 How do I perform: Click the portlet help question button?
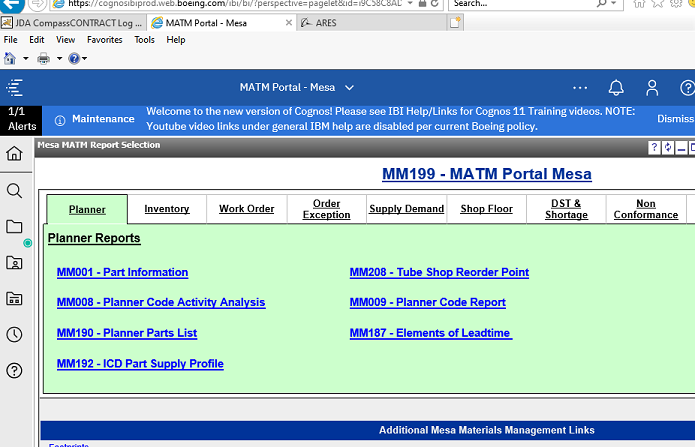654,148
